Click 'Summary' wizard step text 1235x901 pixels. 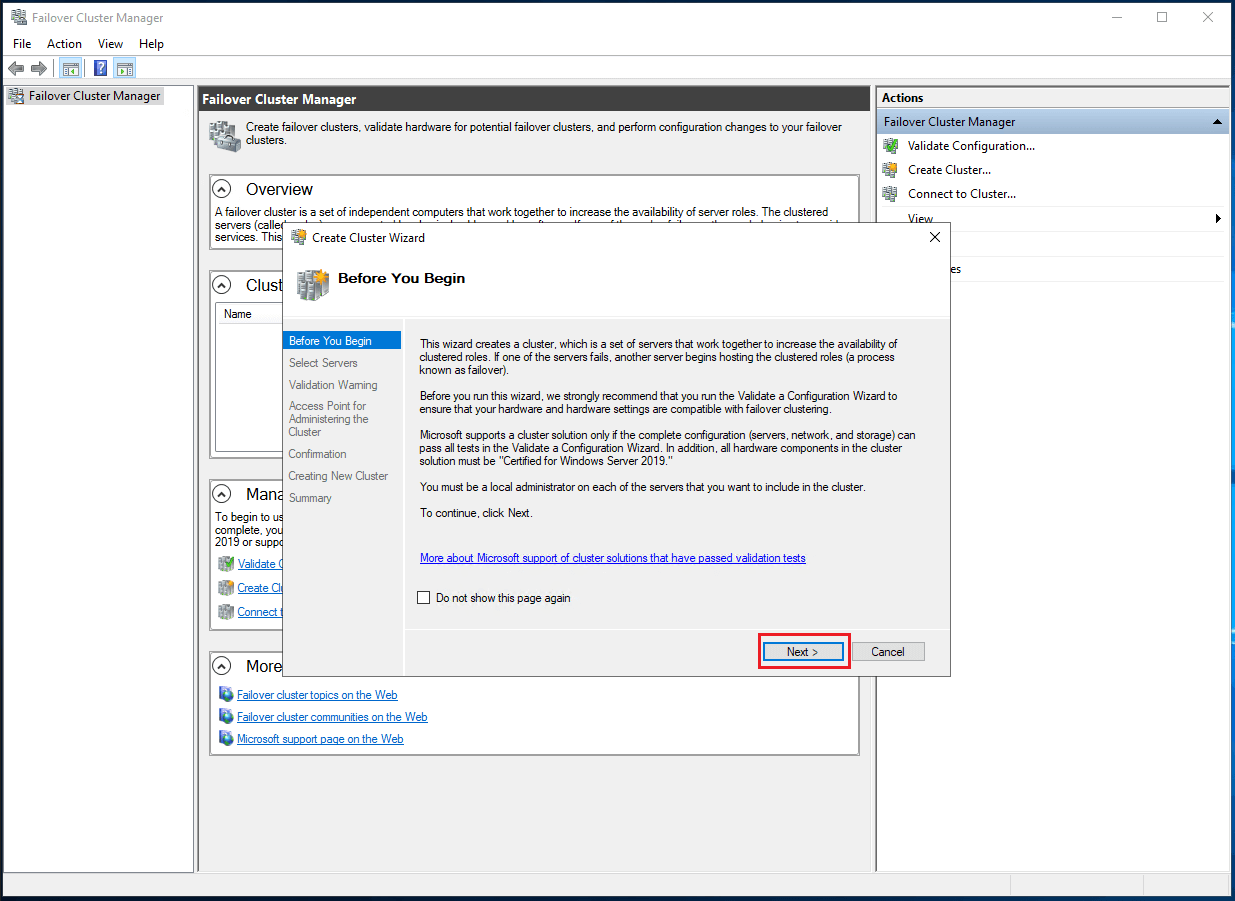[310, 498]
